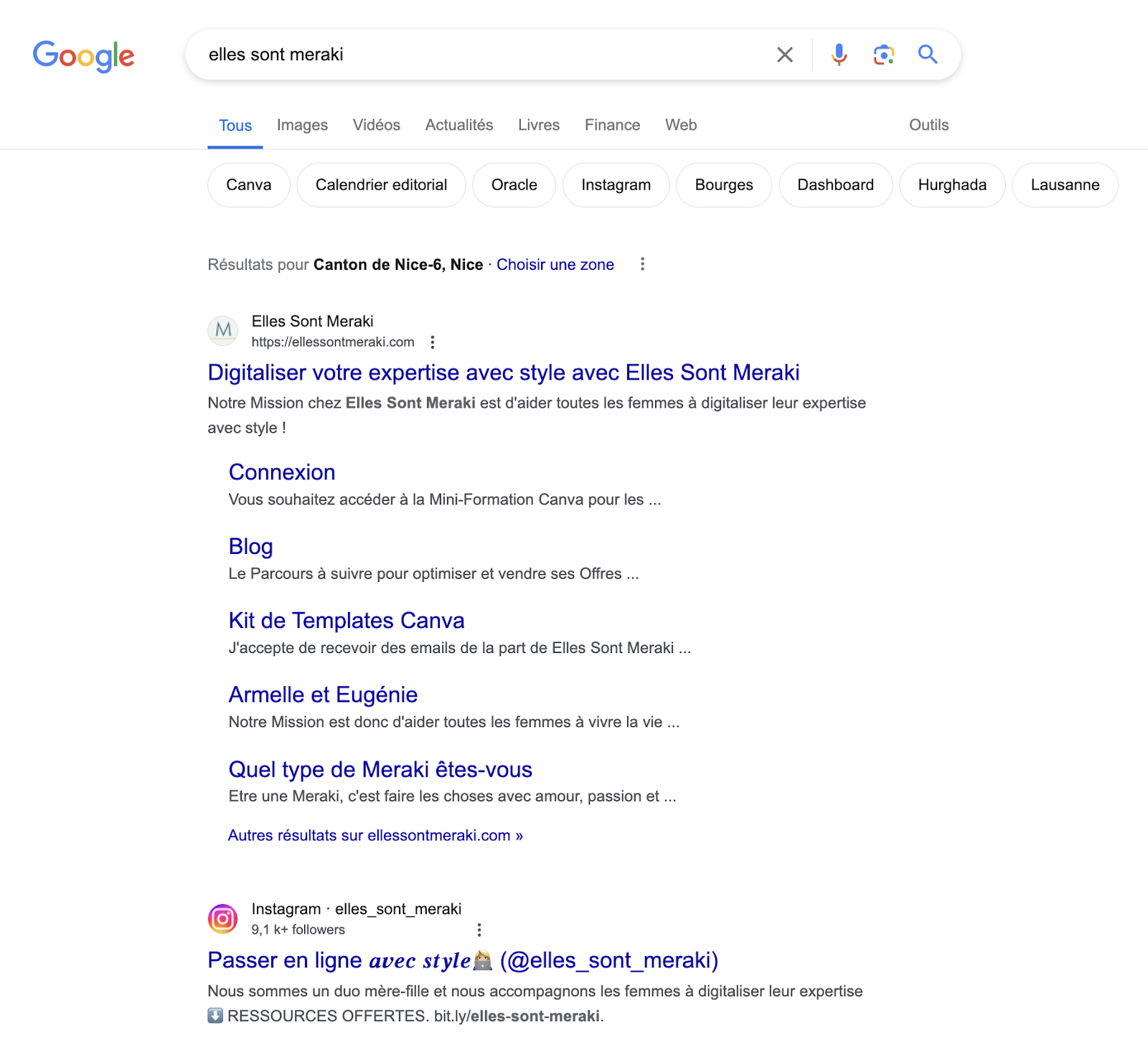The width and height of the screenshot is (1148, 1037).
Task: Select the Hurghada suggestion chip
Action: (x=952, y=185)
